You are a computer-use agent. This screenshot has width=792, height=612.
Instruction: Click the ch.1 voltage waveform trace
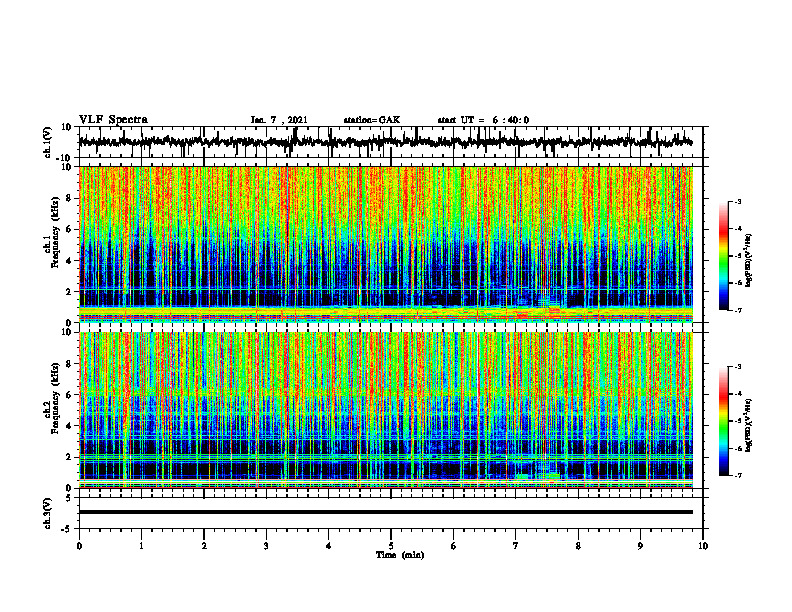(385, 142)
